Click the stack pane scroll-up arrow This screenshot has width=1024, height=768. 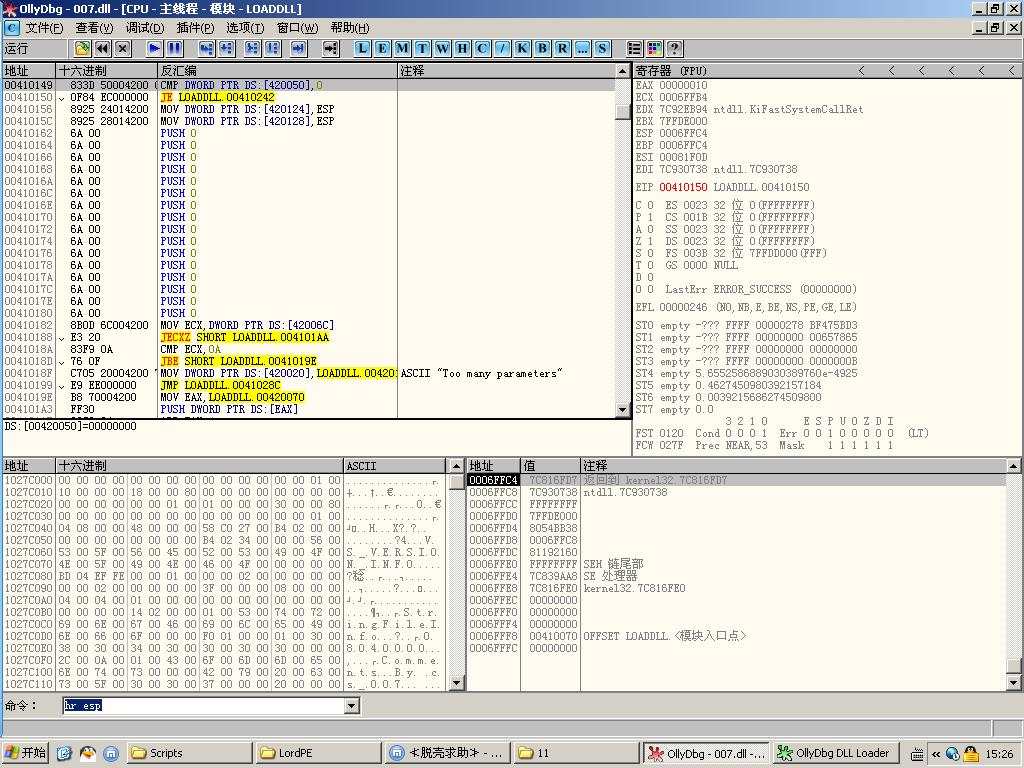[x=1013, y=466]
